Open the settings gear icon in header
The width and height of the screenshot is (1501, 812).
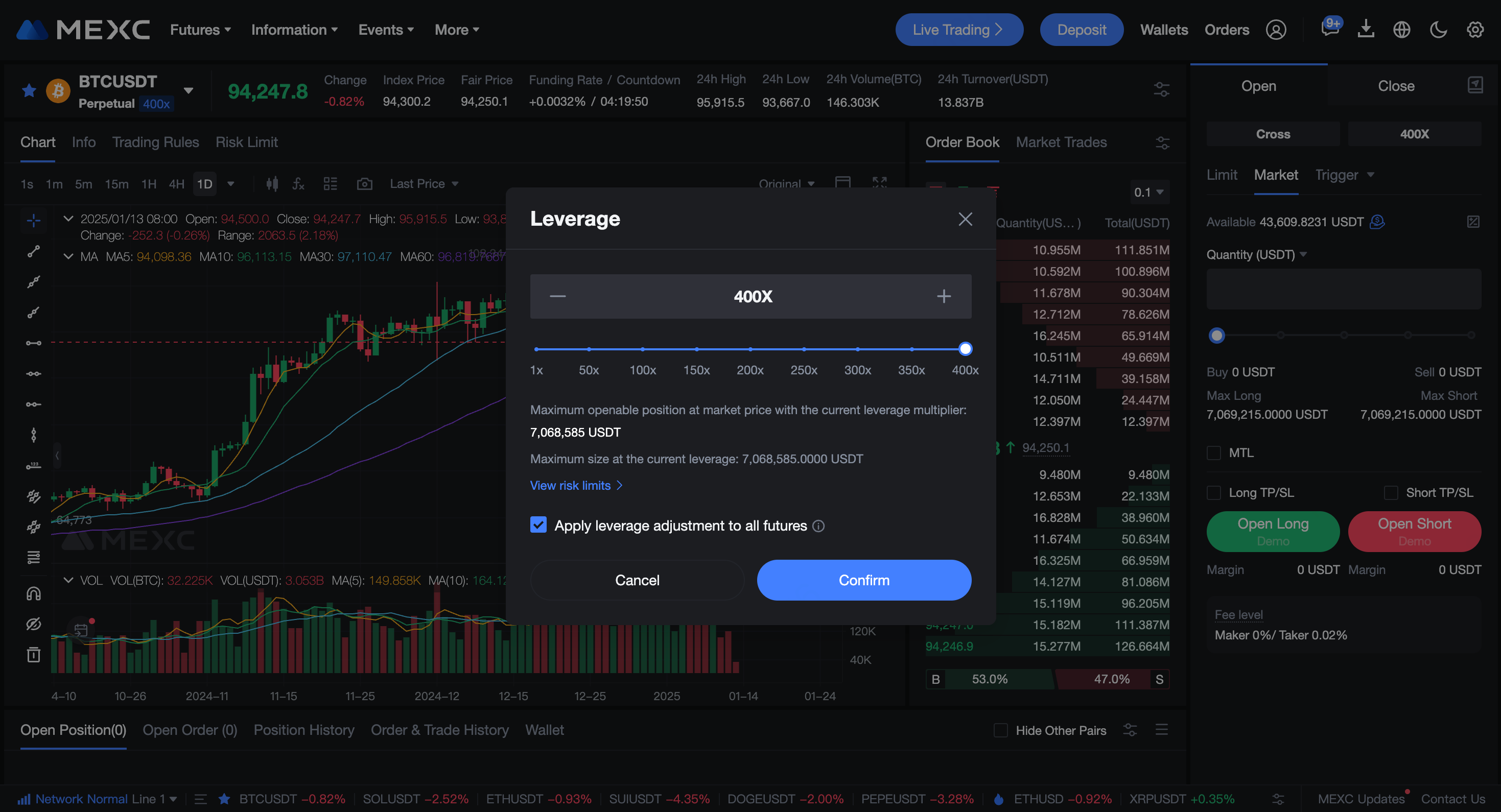point(1475,30)
